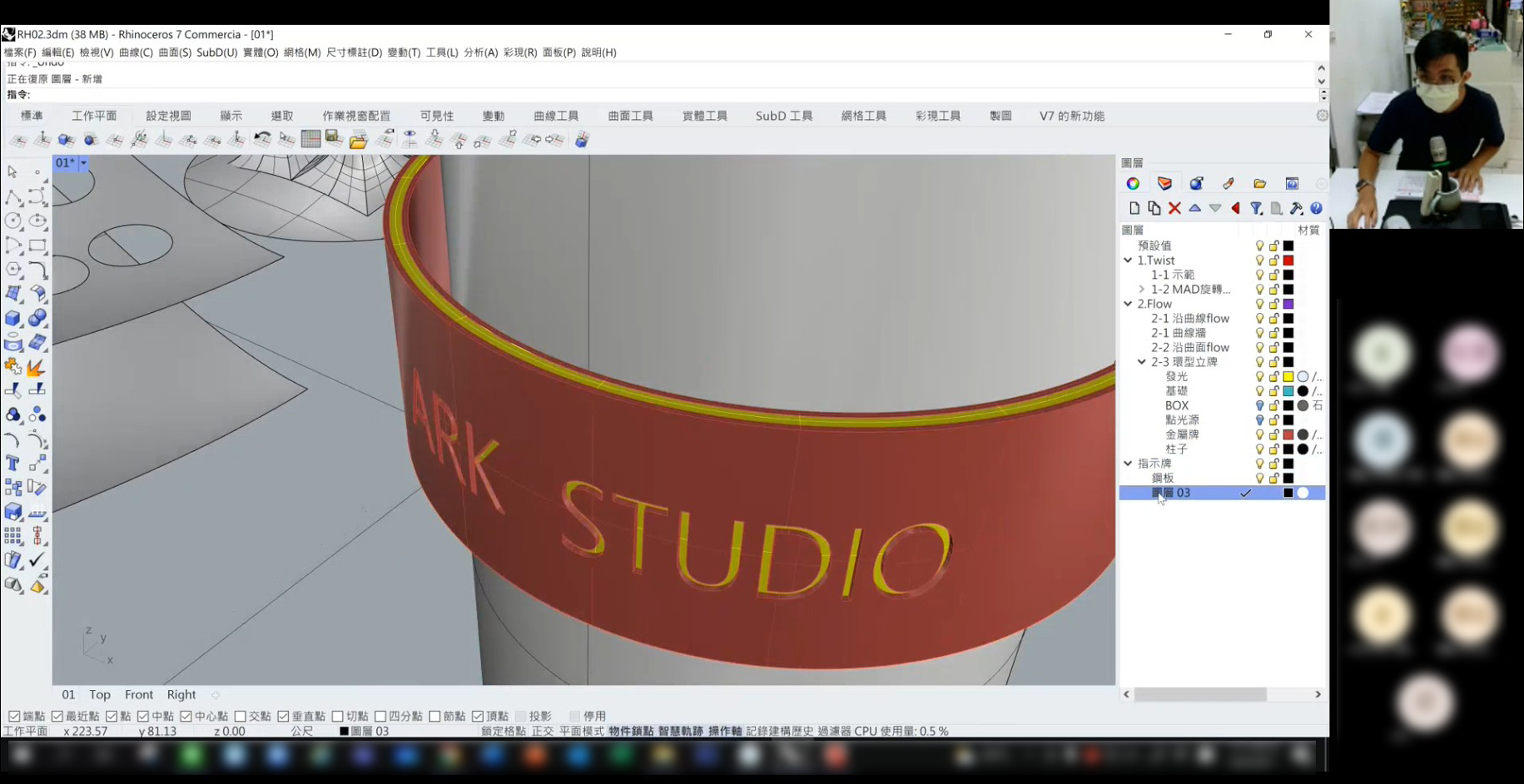Change the red color swatch of 1.Twist layer
Viewport: 1524px width, 784px height.
click(x=1288, y=261)
